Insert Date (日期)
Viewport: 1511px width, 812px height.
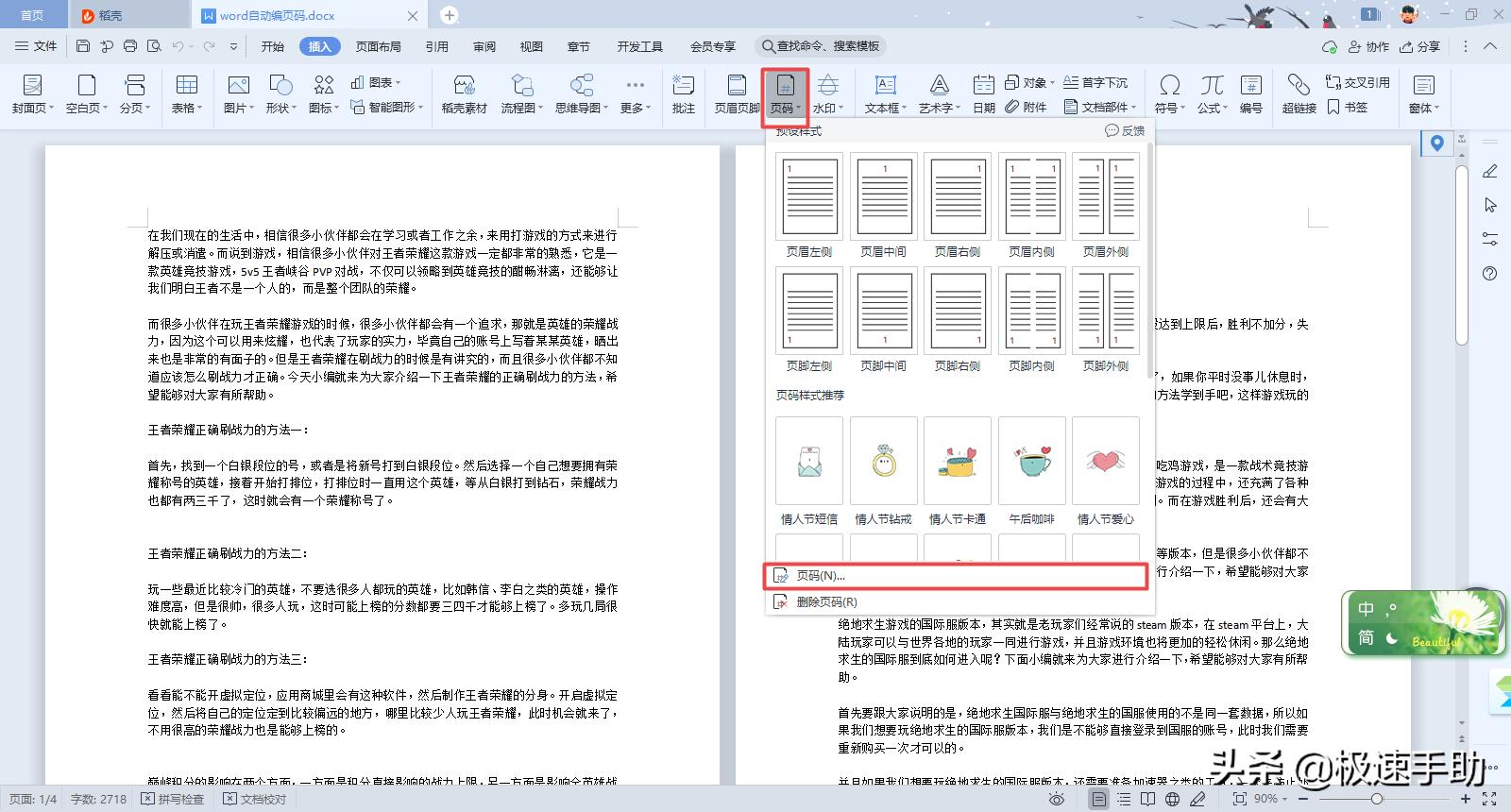[984, 94]
